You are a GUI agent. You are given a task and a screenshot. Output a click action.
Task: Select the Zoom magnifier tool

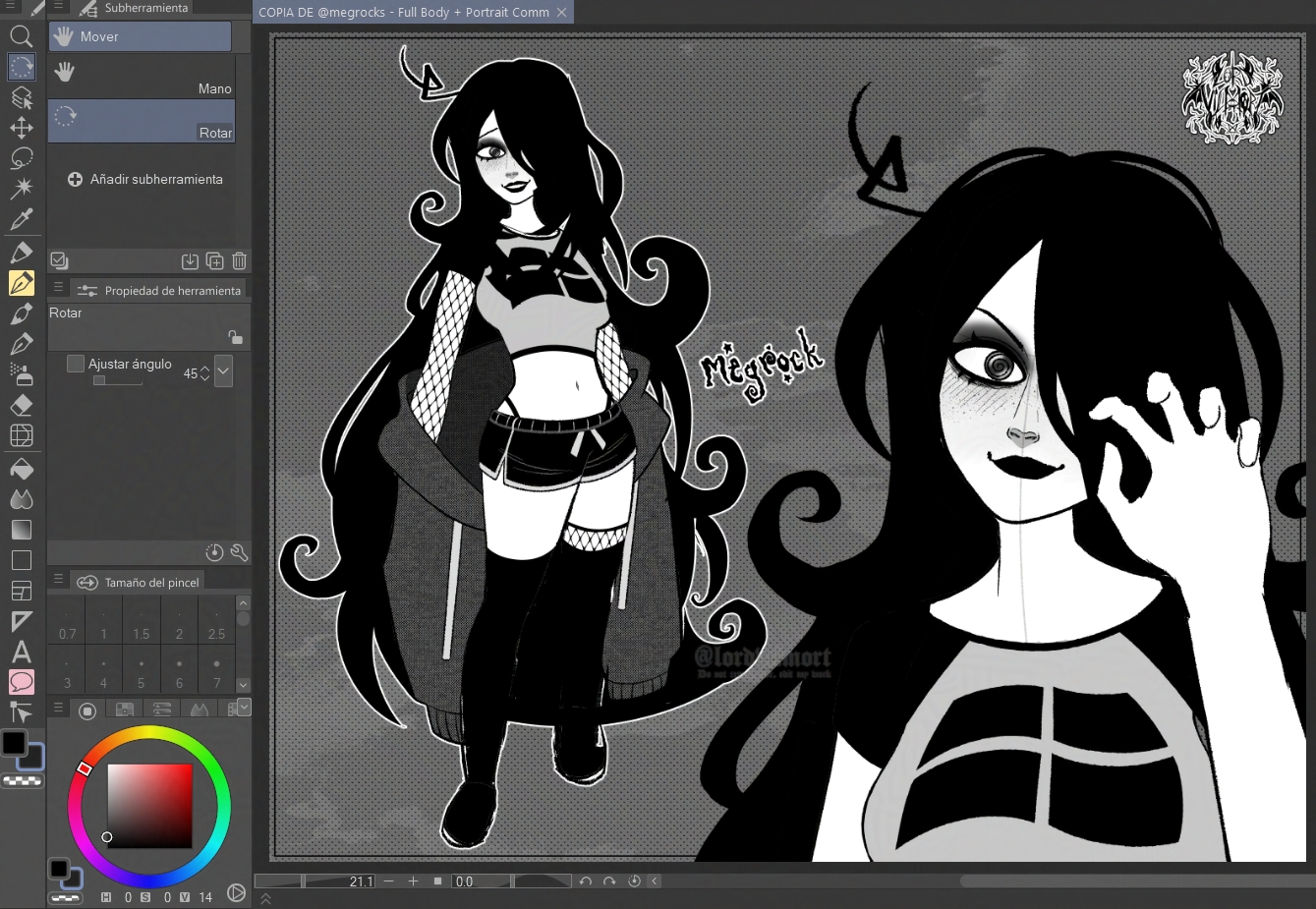click(21, 36)
